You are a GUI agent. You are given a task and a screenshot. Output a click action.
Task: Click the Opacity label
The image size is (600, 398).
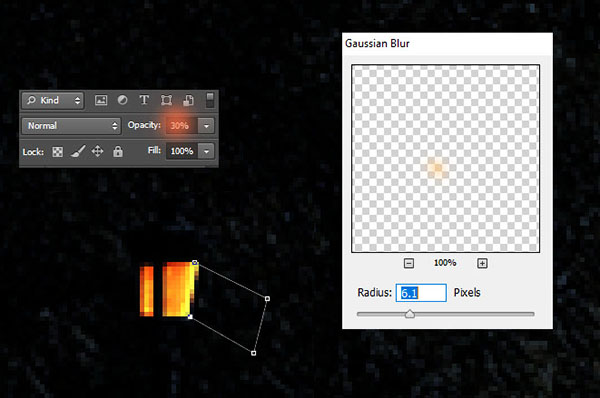(144, 125)
